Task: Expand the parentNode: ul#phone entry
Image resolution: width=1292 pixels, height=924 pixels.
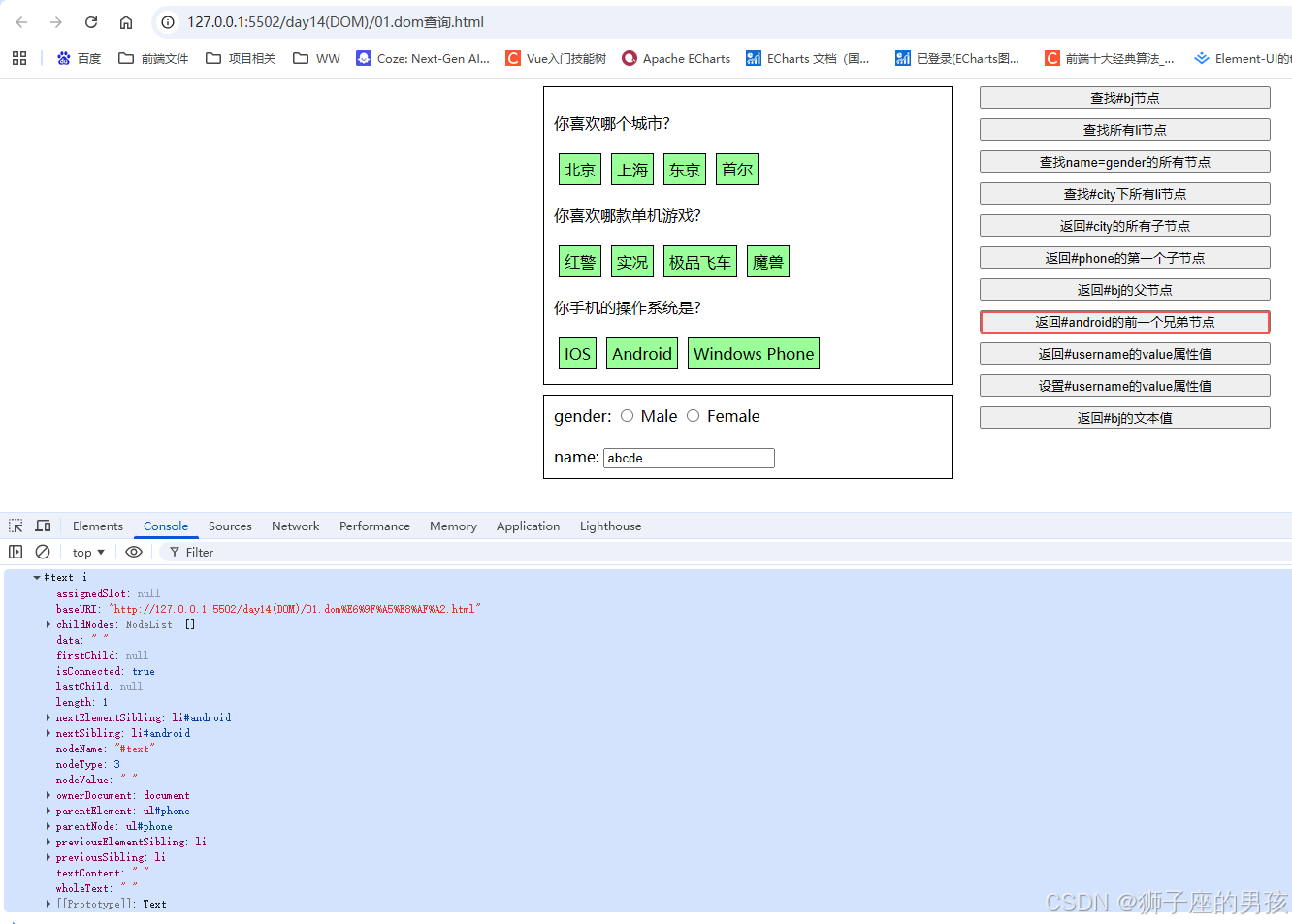Action: (x=48, y=826)
